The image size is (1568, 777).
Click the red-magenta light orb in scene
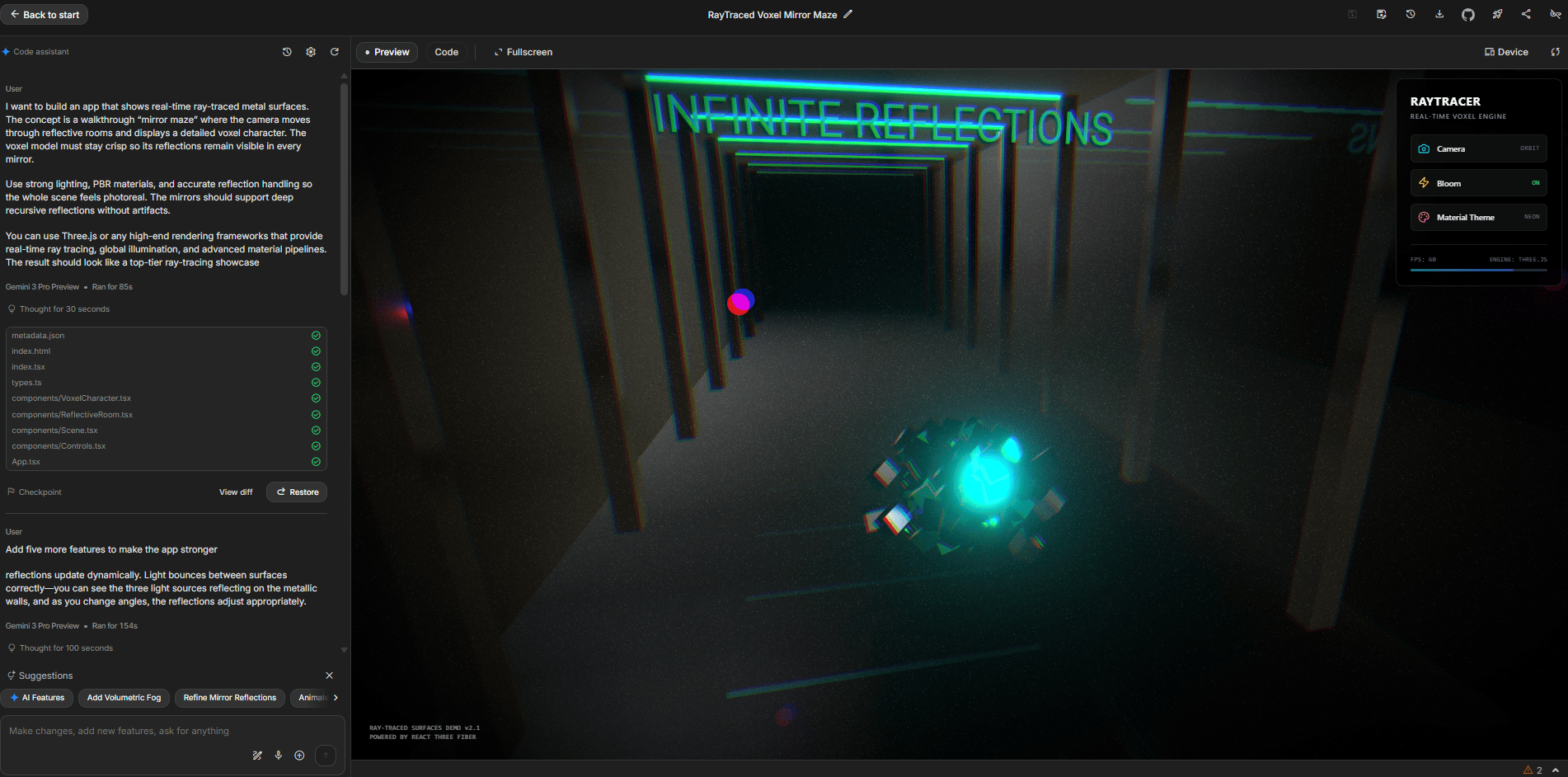point(740,302)
